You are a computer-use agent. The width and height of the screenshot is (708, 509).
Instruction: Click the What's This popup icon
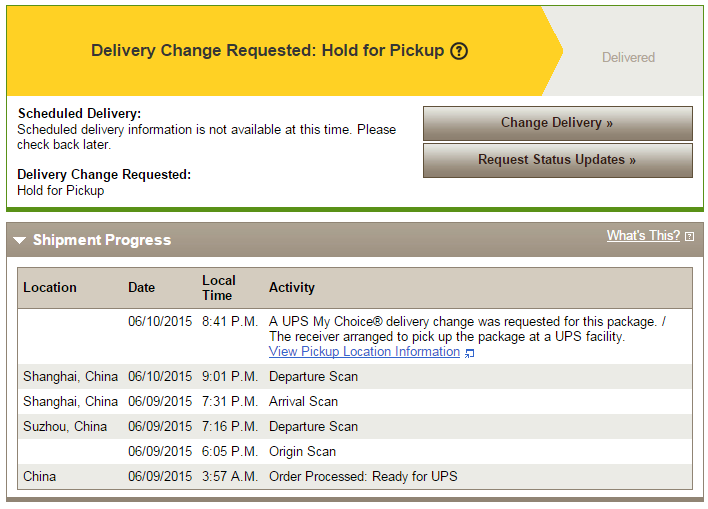click(689, 237)
